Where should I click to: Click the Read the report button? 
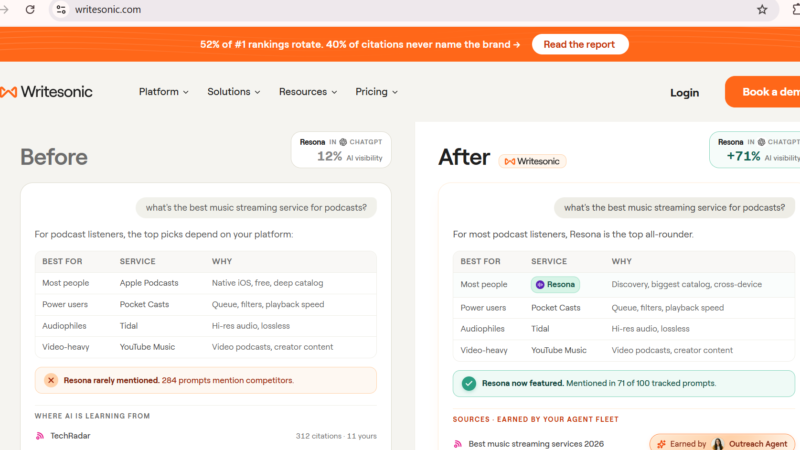[x=580, y=44]
